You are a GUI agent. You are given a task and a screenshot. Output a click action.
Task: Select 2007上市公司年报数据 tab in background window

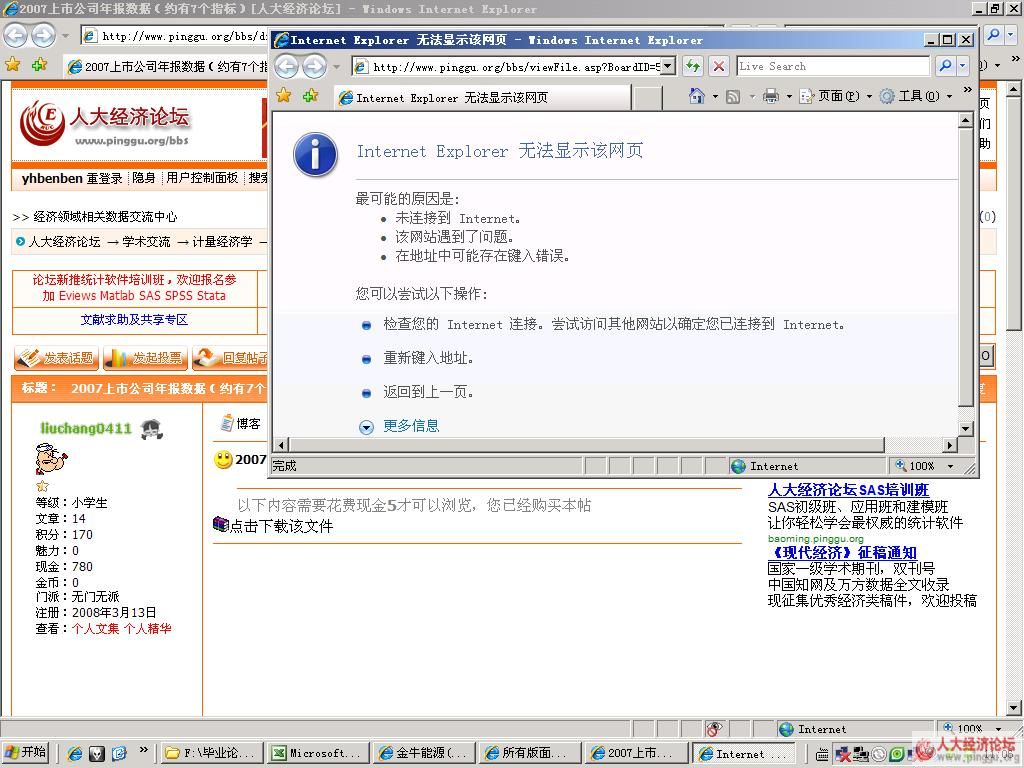[167, 67]
